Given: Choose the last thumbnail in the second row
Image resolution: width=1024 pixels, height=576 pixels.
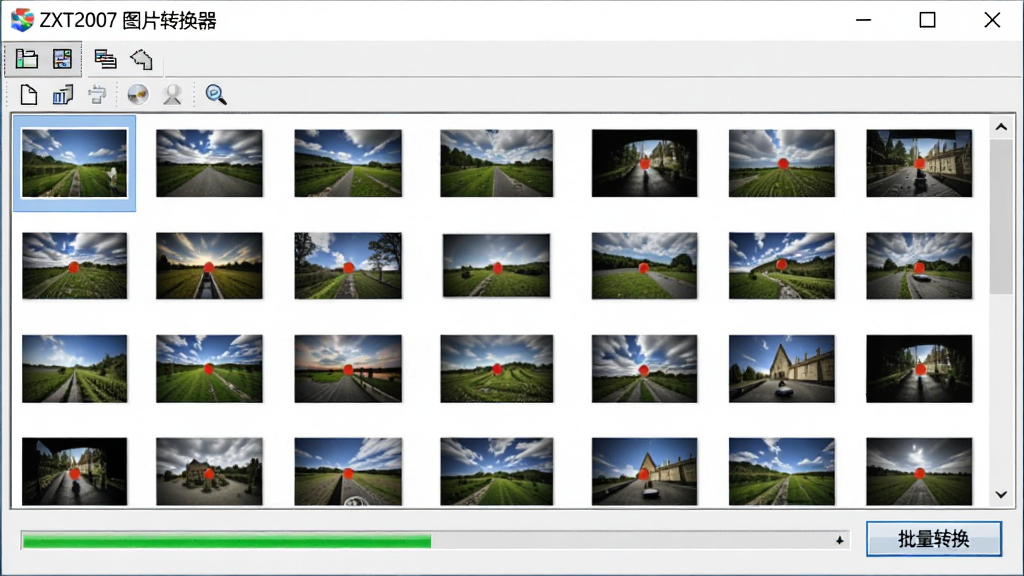Looking at the screenshot, I should click(920, 266).
